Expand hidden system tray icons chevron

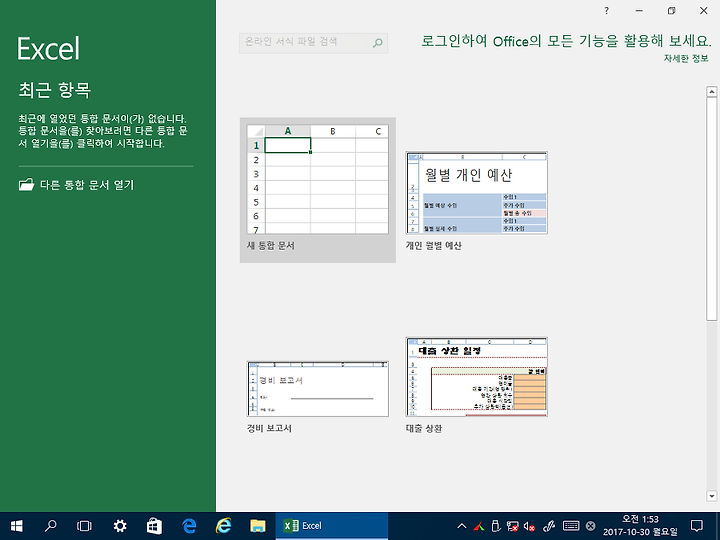tap(461, 526)
